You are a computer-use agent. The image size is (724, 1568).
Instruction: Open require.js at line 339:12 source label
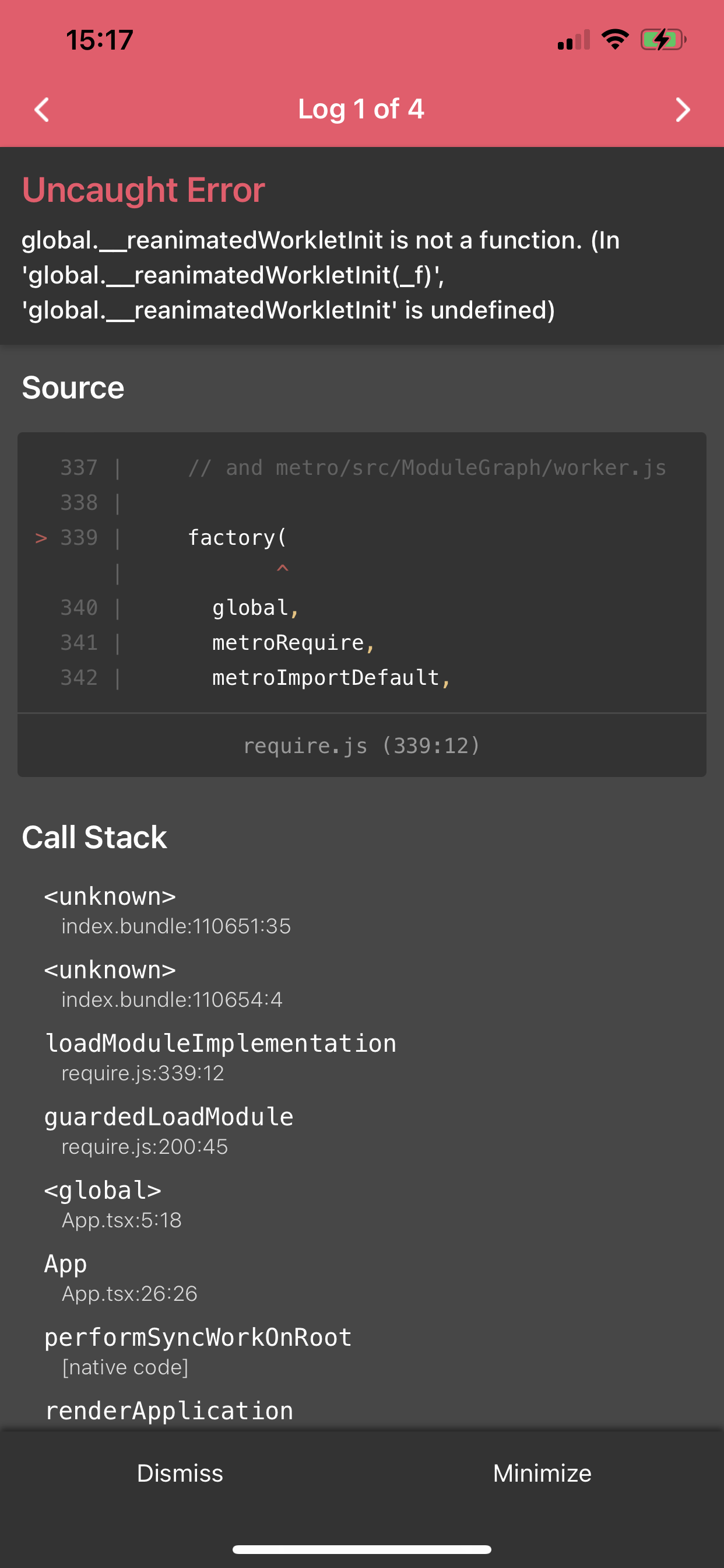(361, 745)
